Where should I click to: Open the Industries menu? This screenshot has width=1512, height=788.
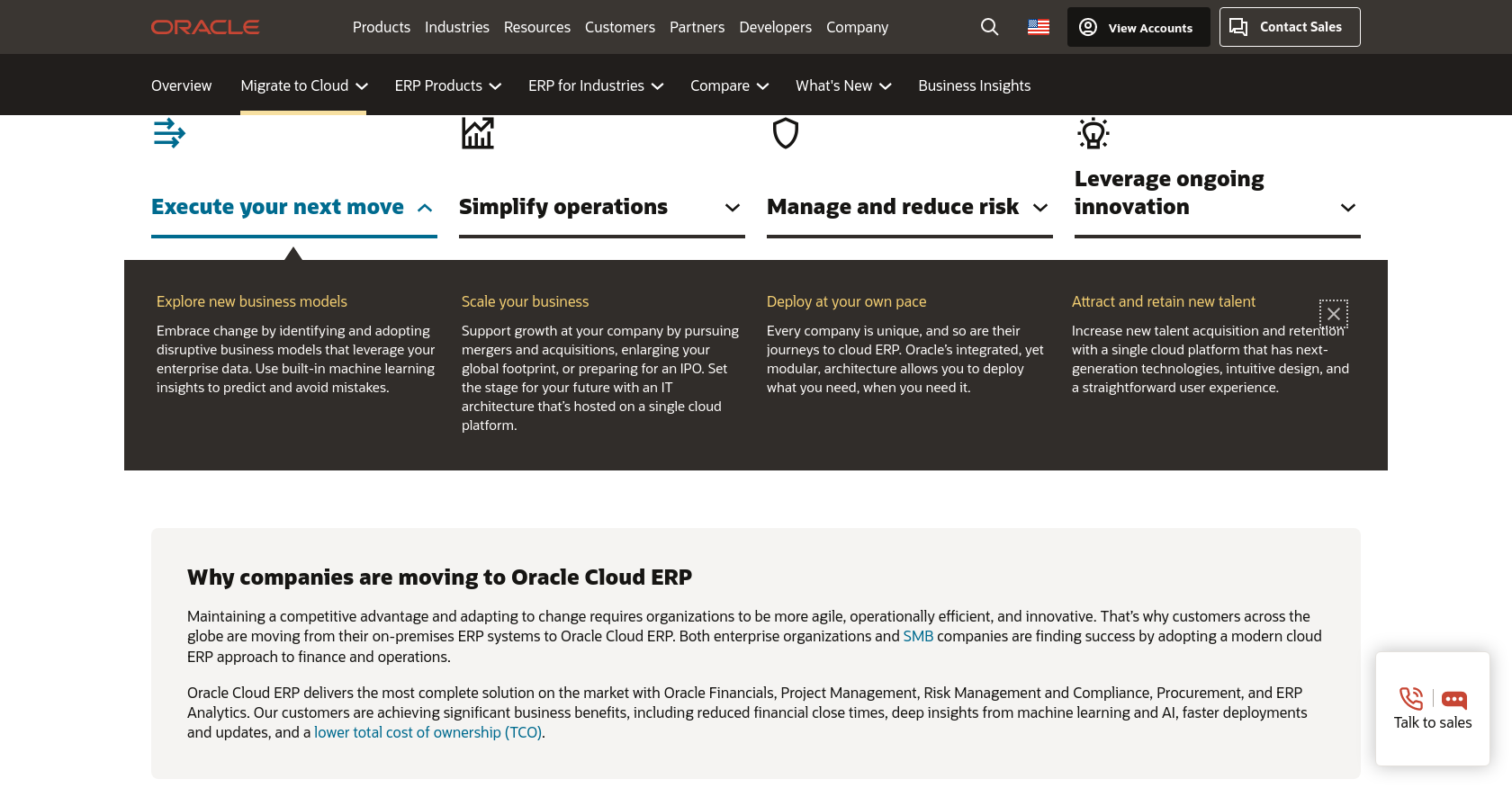click(457, 27)
